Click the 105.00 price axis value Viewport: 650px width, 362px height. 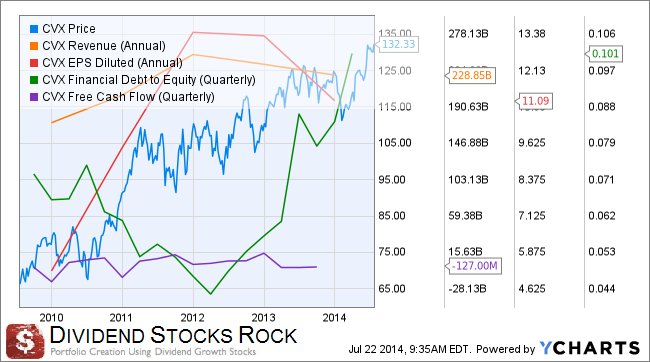[395, 143]
